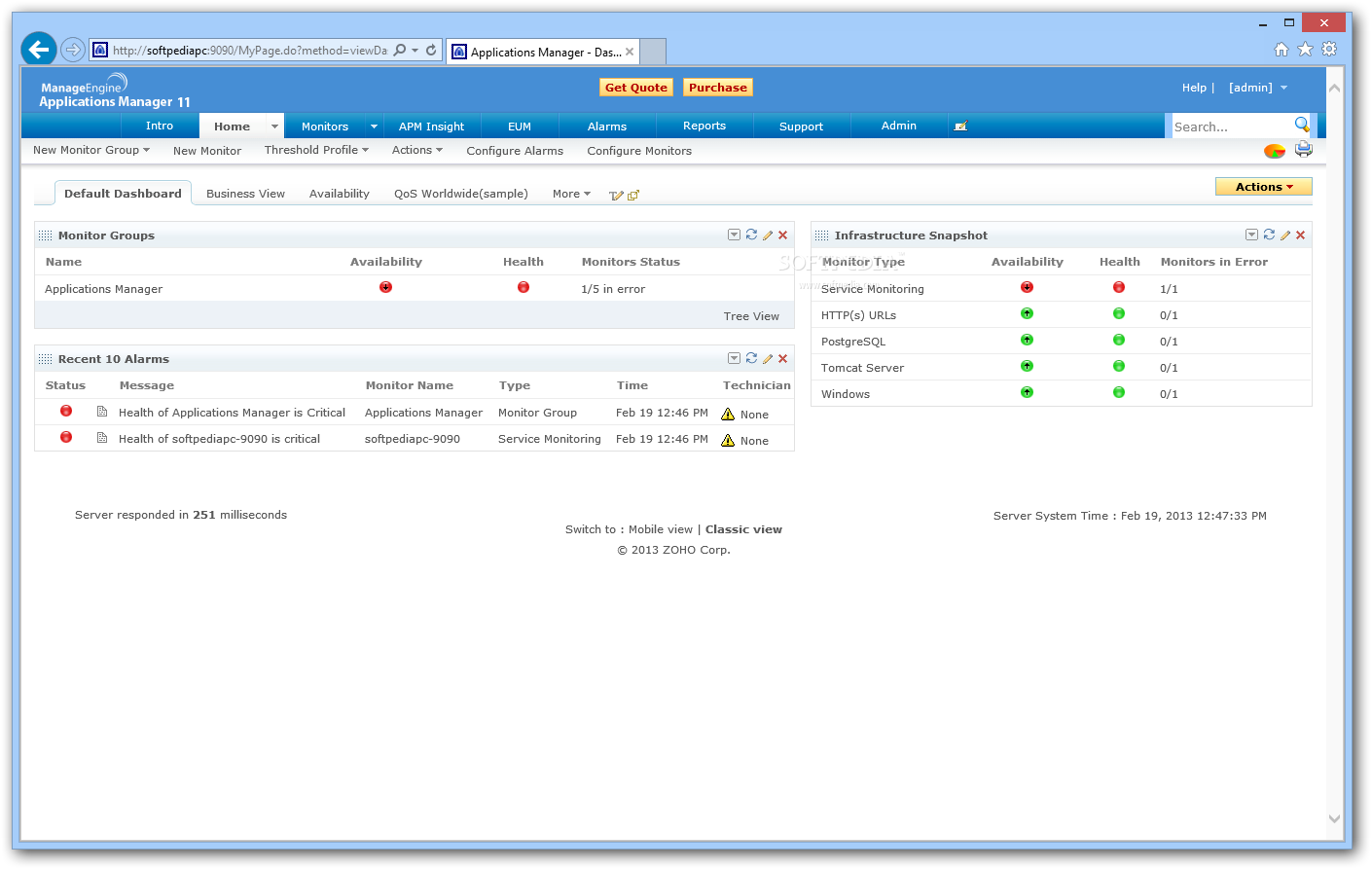The image size is (1372, 869).
Task: Open the Infrastructure Snapshot widget options menu arrow
Action: point(1251,235)
